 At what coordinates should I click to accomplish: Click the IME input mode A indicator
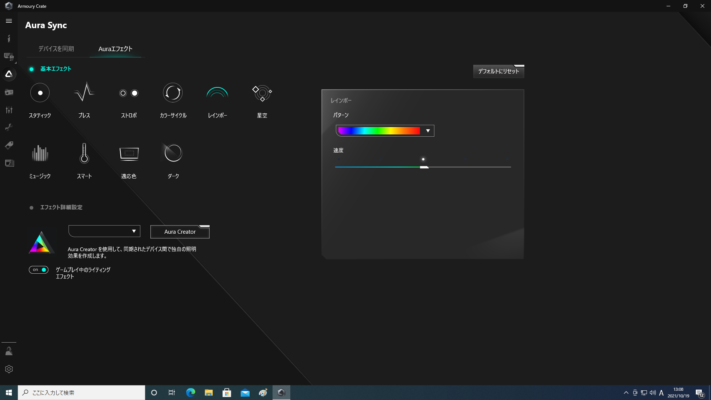[662, 393]
